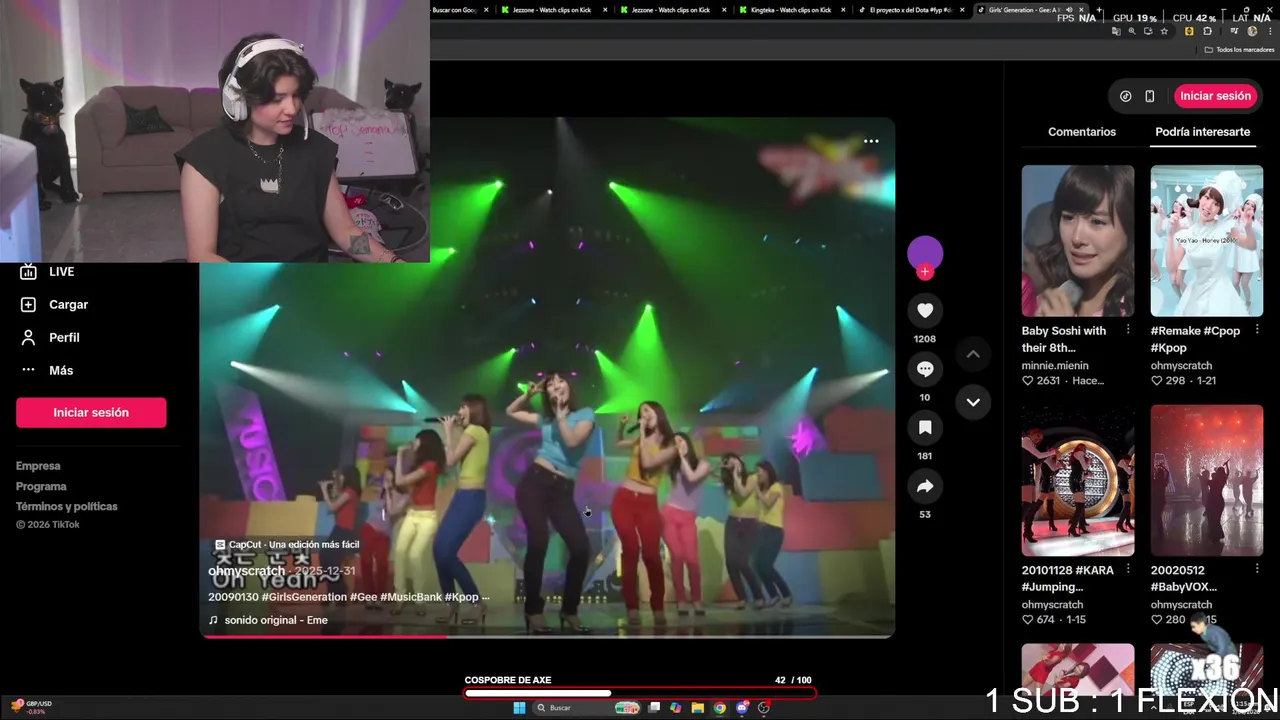Open options for 20101128 #KARA video

(1128, 570)
